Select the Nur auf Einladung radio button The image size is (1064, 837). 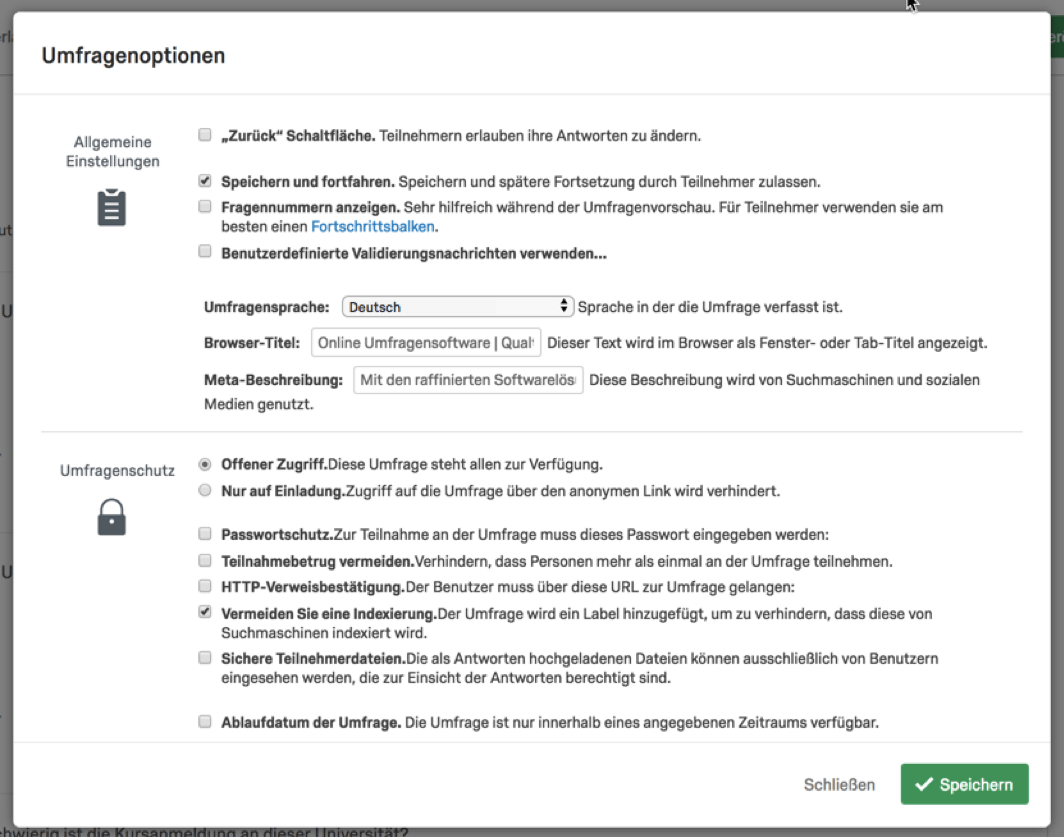205,490
